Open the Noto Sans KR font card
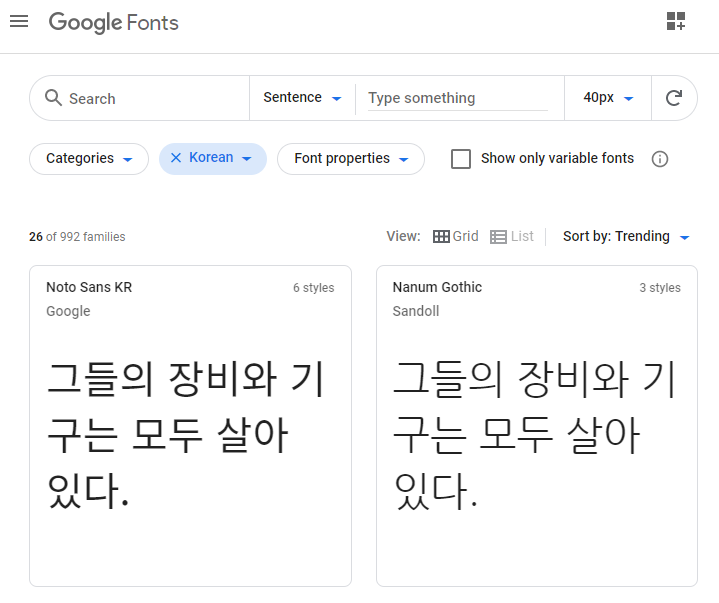Screen dimensions: 719x603 tap(190, 425)
